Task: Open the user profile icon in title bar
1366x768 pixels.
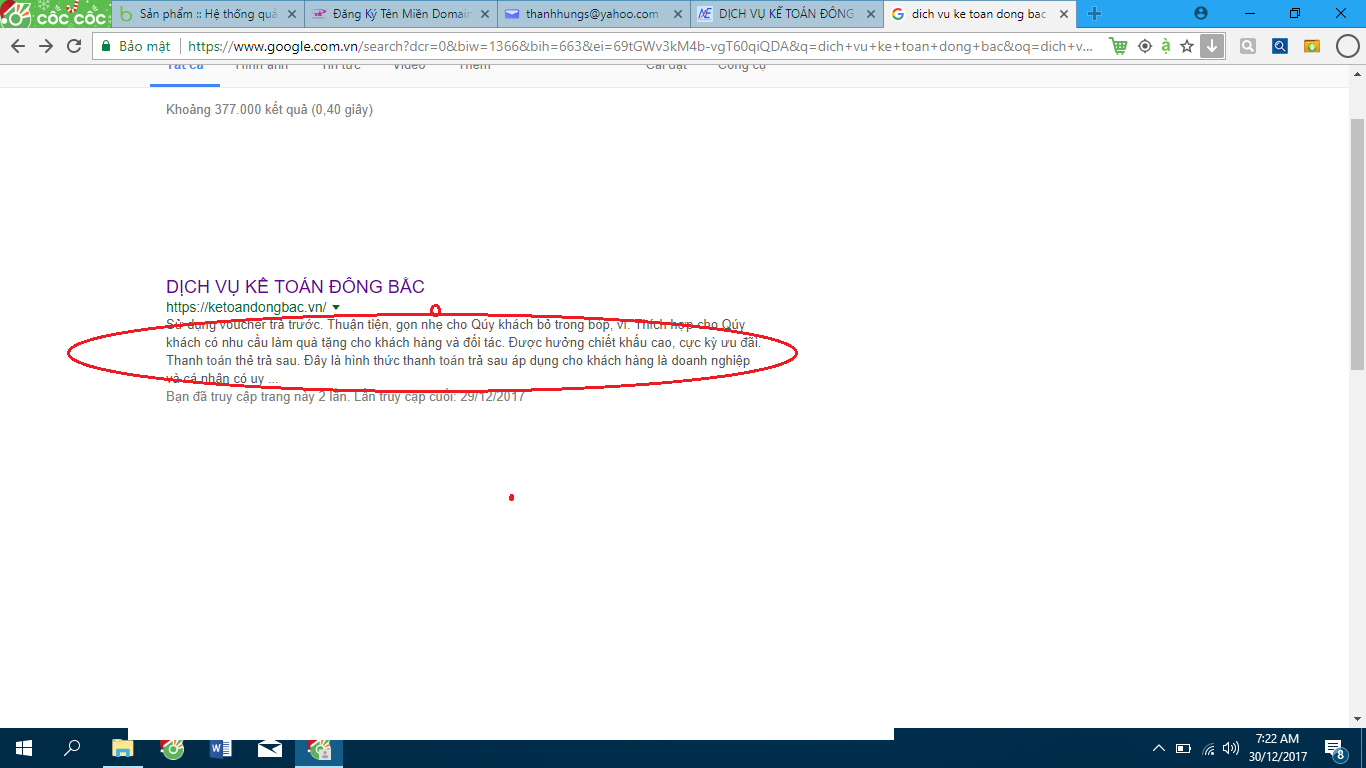Action: (x=1201, y=14)
